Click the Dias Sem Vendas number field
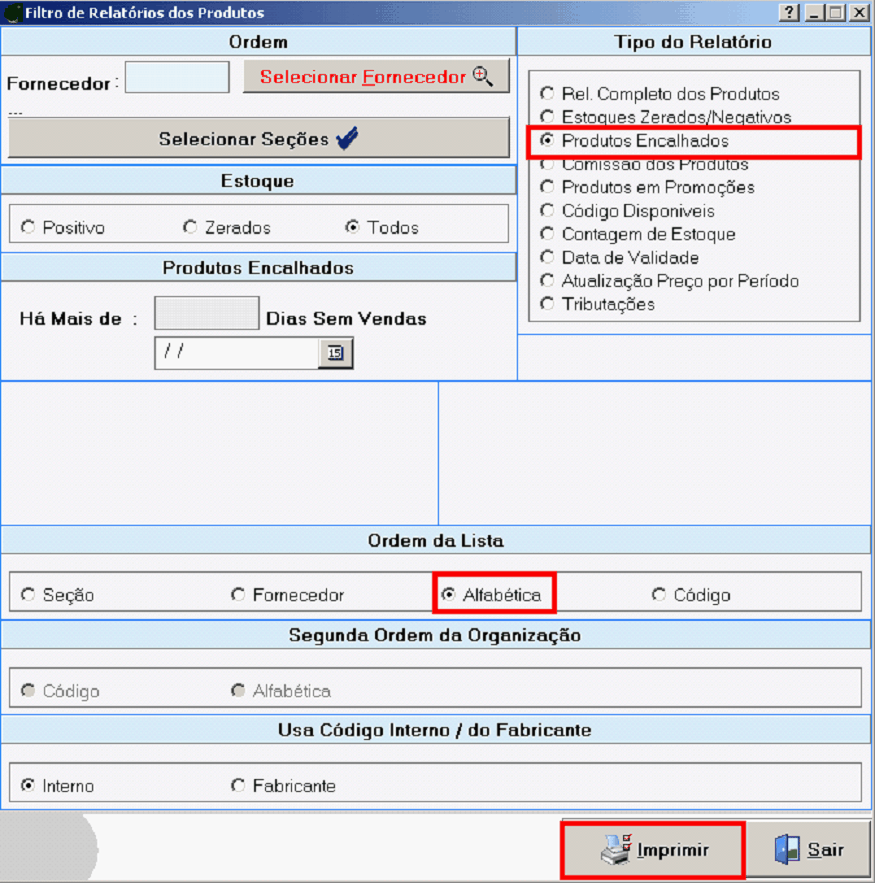This screenshot has height=884, width=876. [x=206, y=314]
